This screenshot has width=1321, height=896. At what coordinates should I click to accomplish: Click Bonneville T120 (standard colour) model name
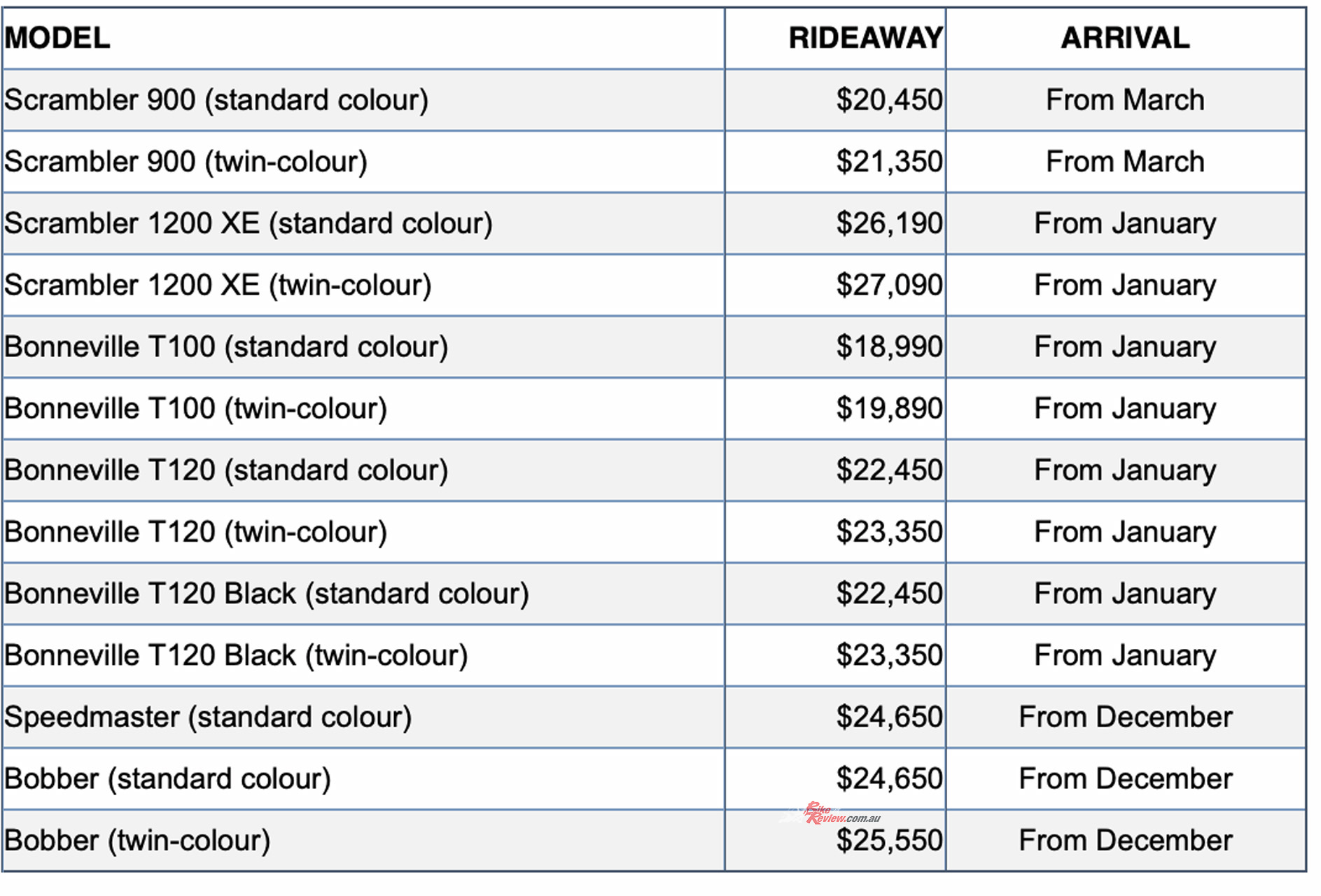[226, 470]
